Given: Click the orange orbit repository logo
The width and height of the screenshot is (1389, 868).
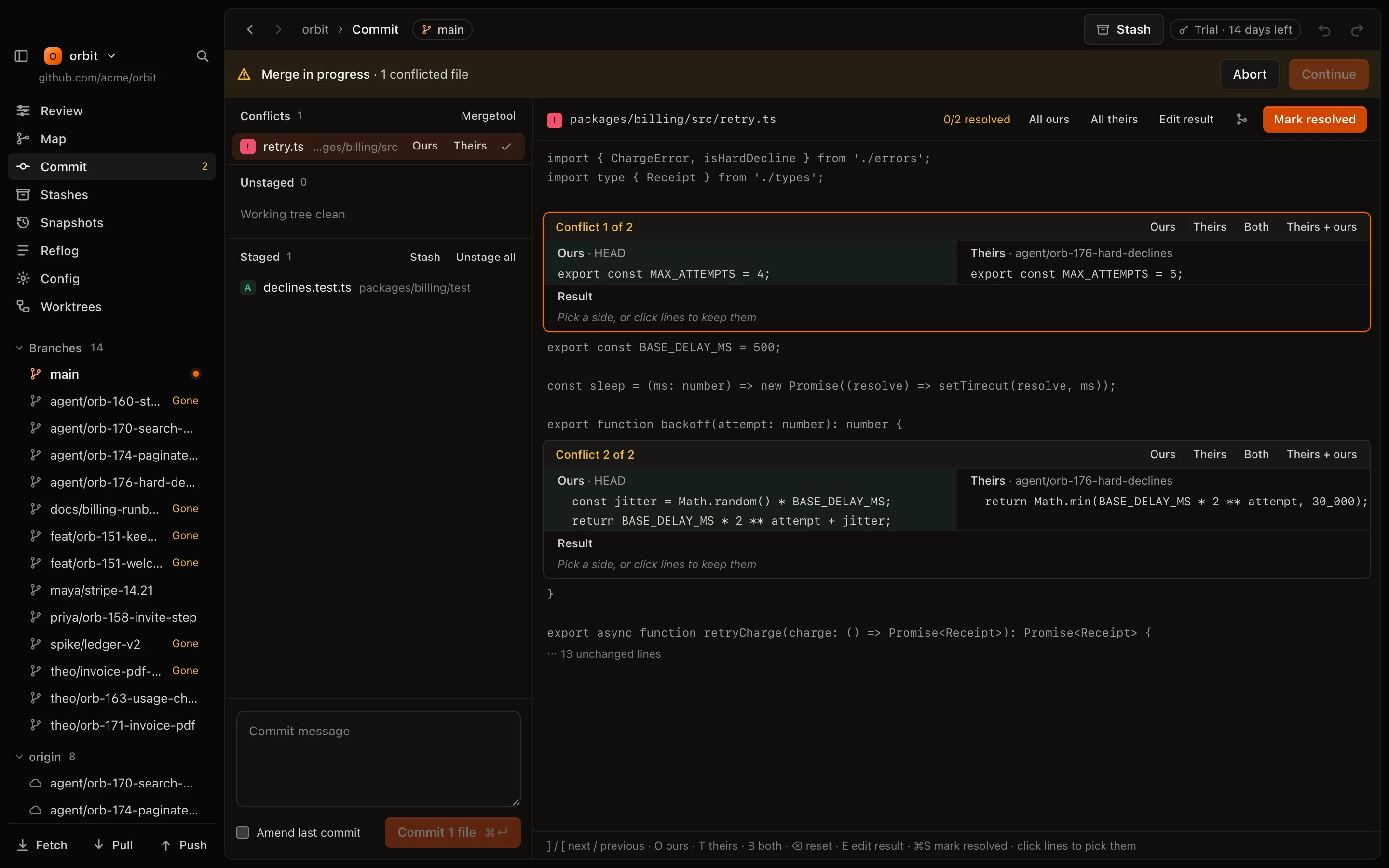Looking at the screenshot, I should [53, 55].
